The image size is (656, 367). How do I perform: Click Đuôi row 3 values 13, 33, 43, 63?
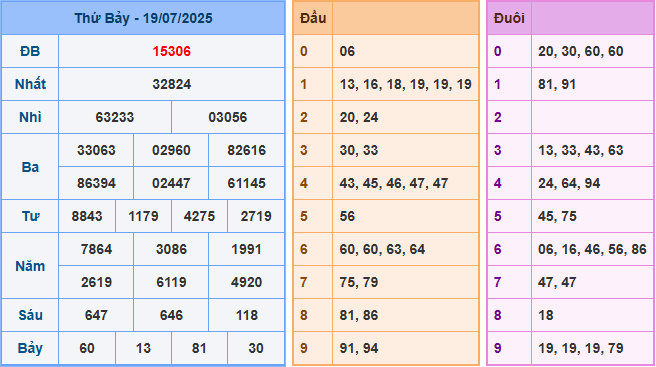pos(581,150)
